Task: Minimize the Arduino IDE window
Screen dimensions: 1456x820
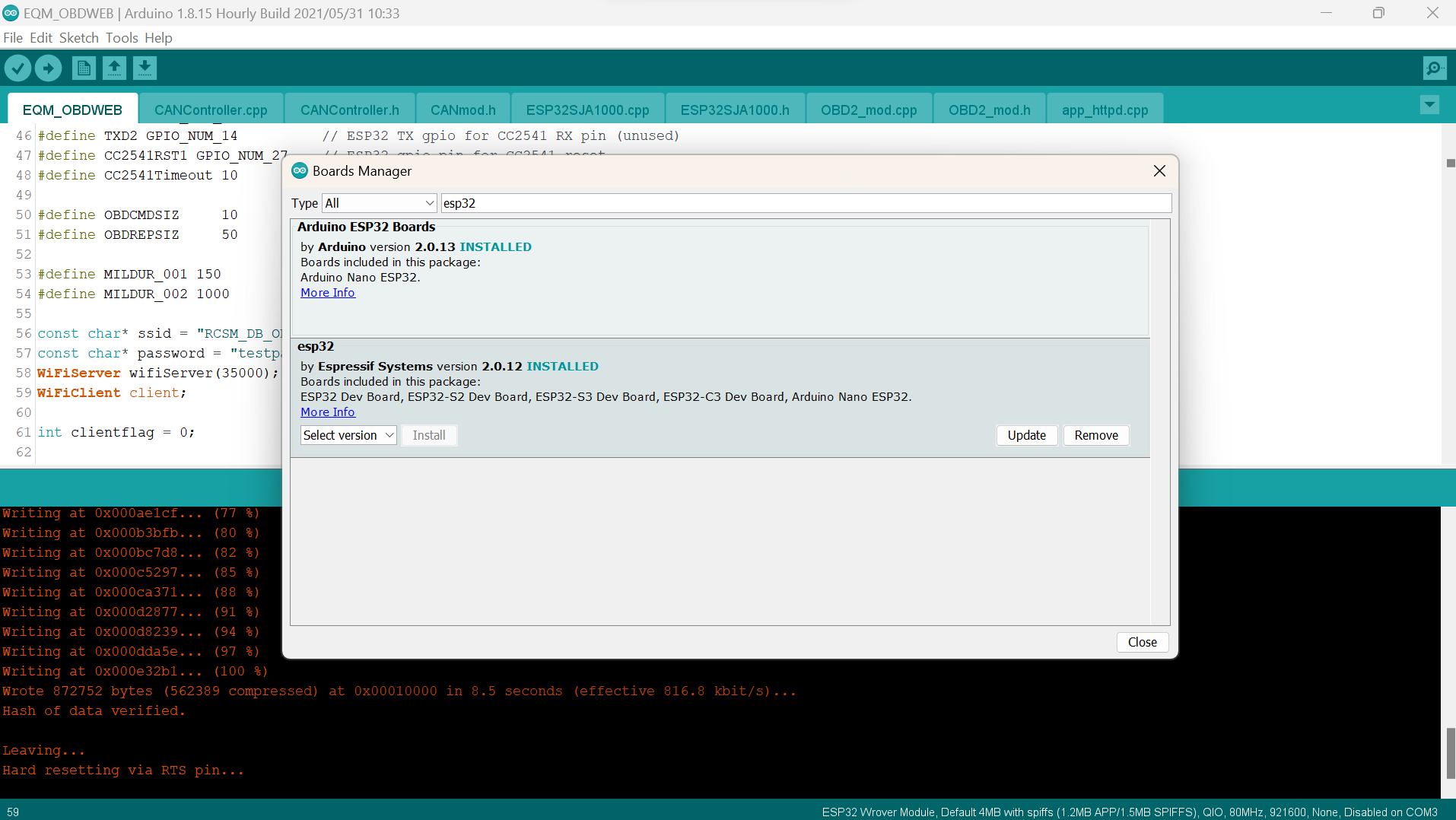Action: coord(1326,13)
